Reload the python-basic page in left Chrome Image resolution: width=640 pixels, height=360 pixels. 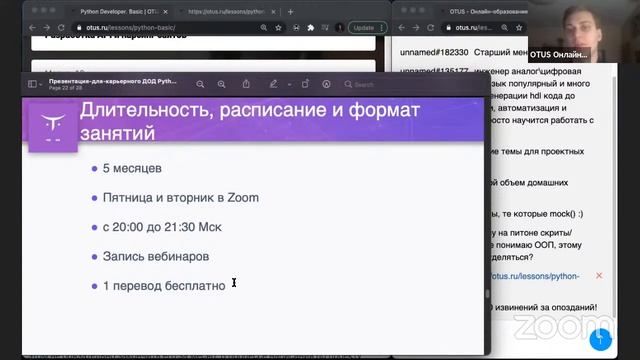(61, 27)
